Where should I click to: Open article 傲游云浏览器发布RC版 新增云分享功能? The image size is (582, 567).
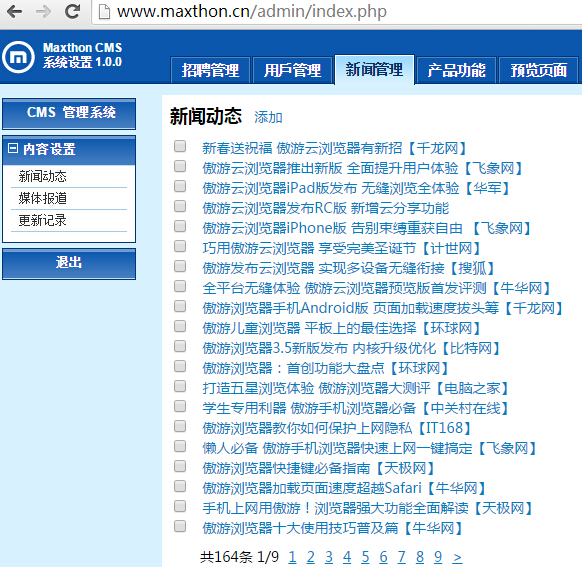click(x=326, y=209)
